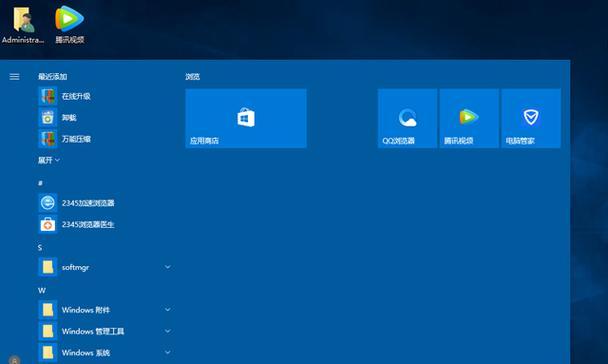Screen dimensions: 608x364
Task: Expand the hamburger menu in start
Action: [14, 77]
